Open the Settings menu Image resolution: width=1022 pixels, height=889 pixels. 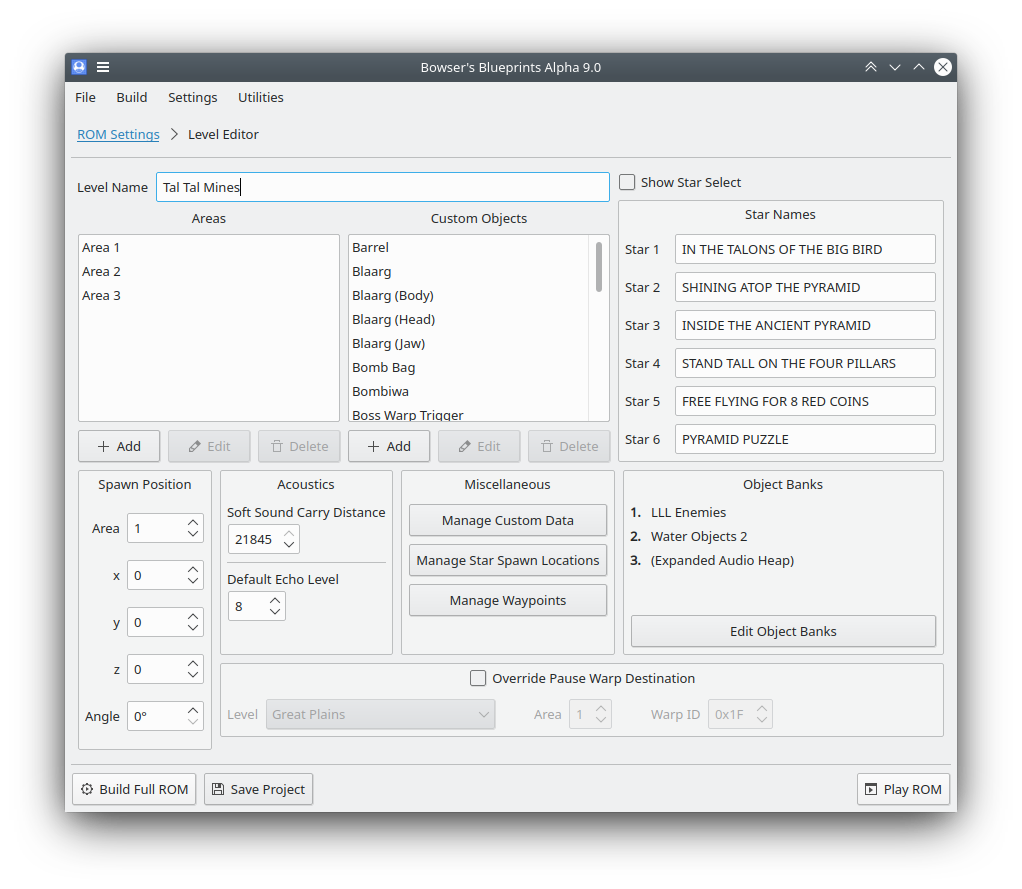pyautogui.click(x=193, y=97)
